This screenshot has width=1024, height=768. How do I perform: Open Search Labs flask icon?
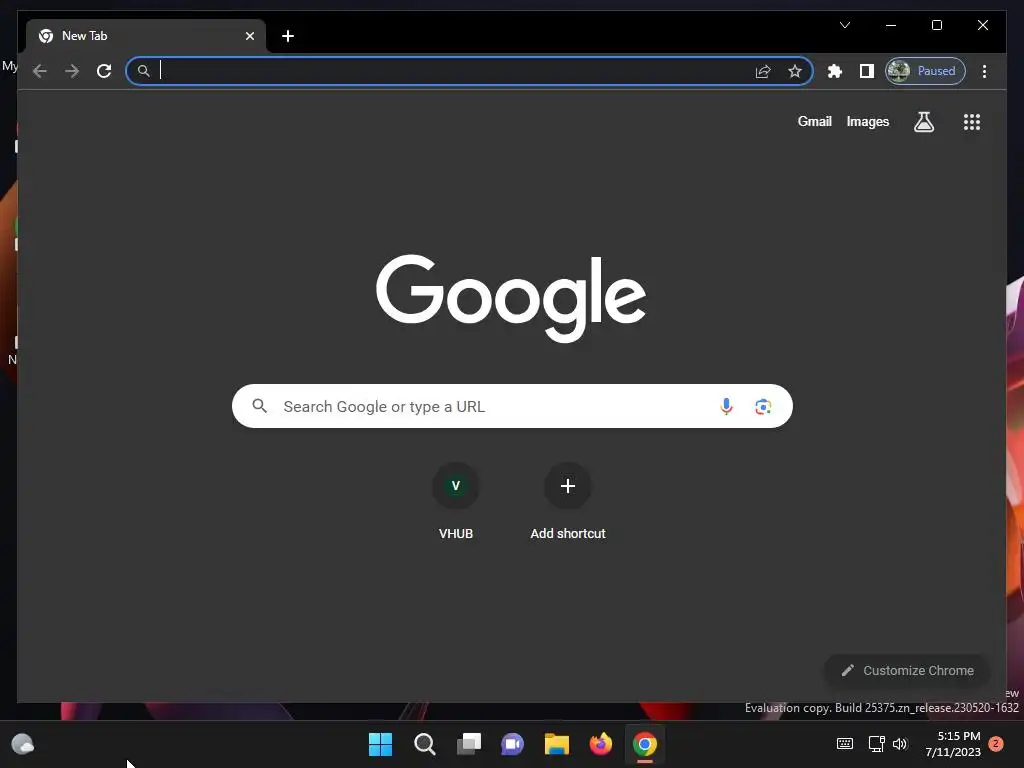923,121
